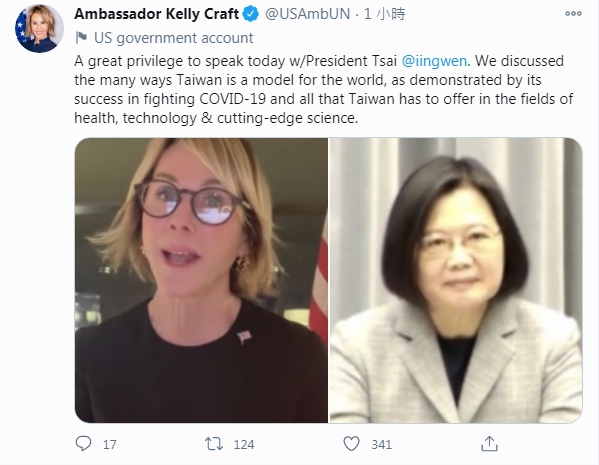Click the 1 小時 timestamp
The height and width of the screenshot is (465, 599).
pyautogui.click(x=384, y=14)
